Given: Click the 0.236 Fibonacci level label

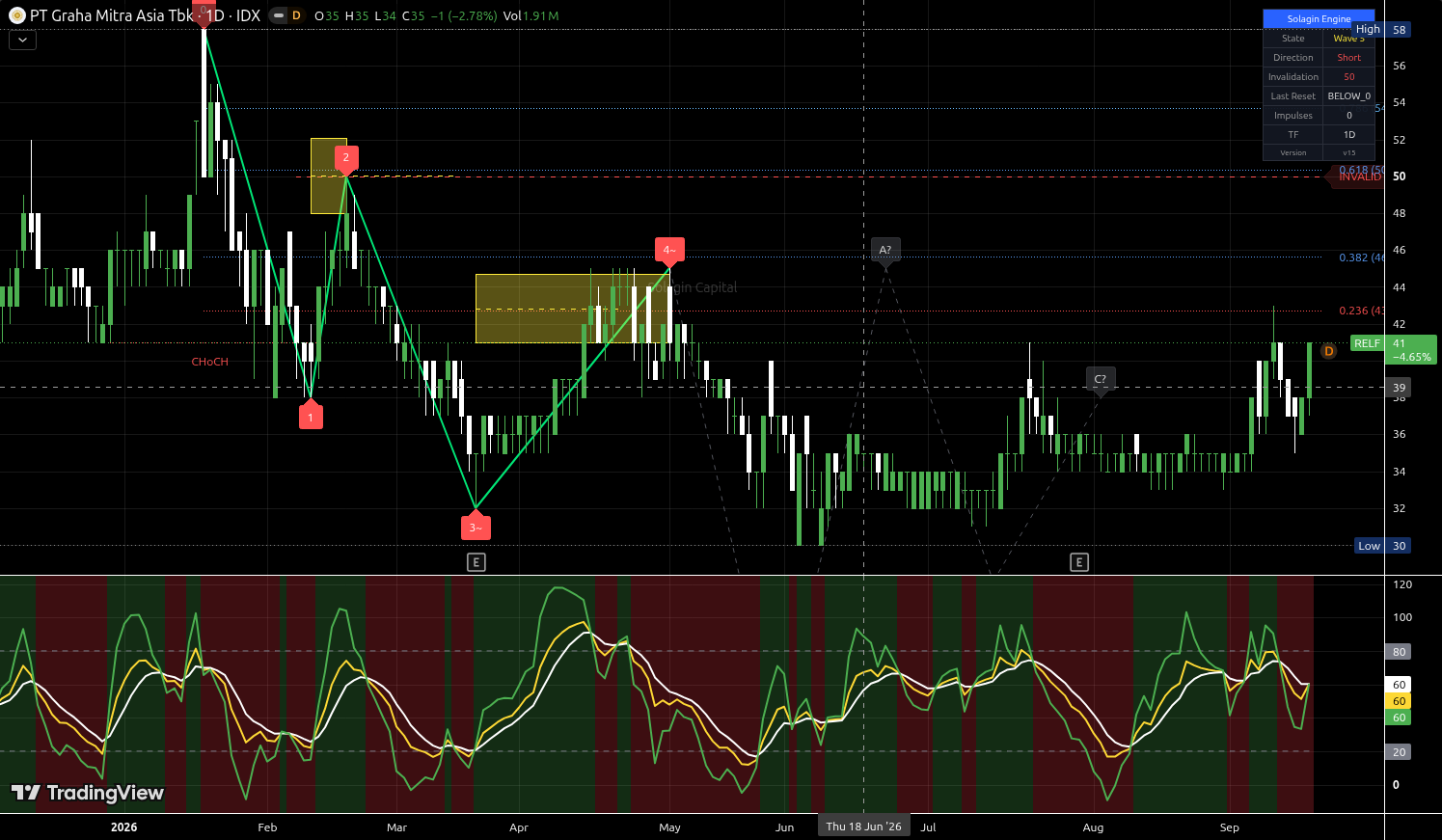Looking at the screenshot, I should [1361, 311].
